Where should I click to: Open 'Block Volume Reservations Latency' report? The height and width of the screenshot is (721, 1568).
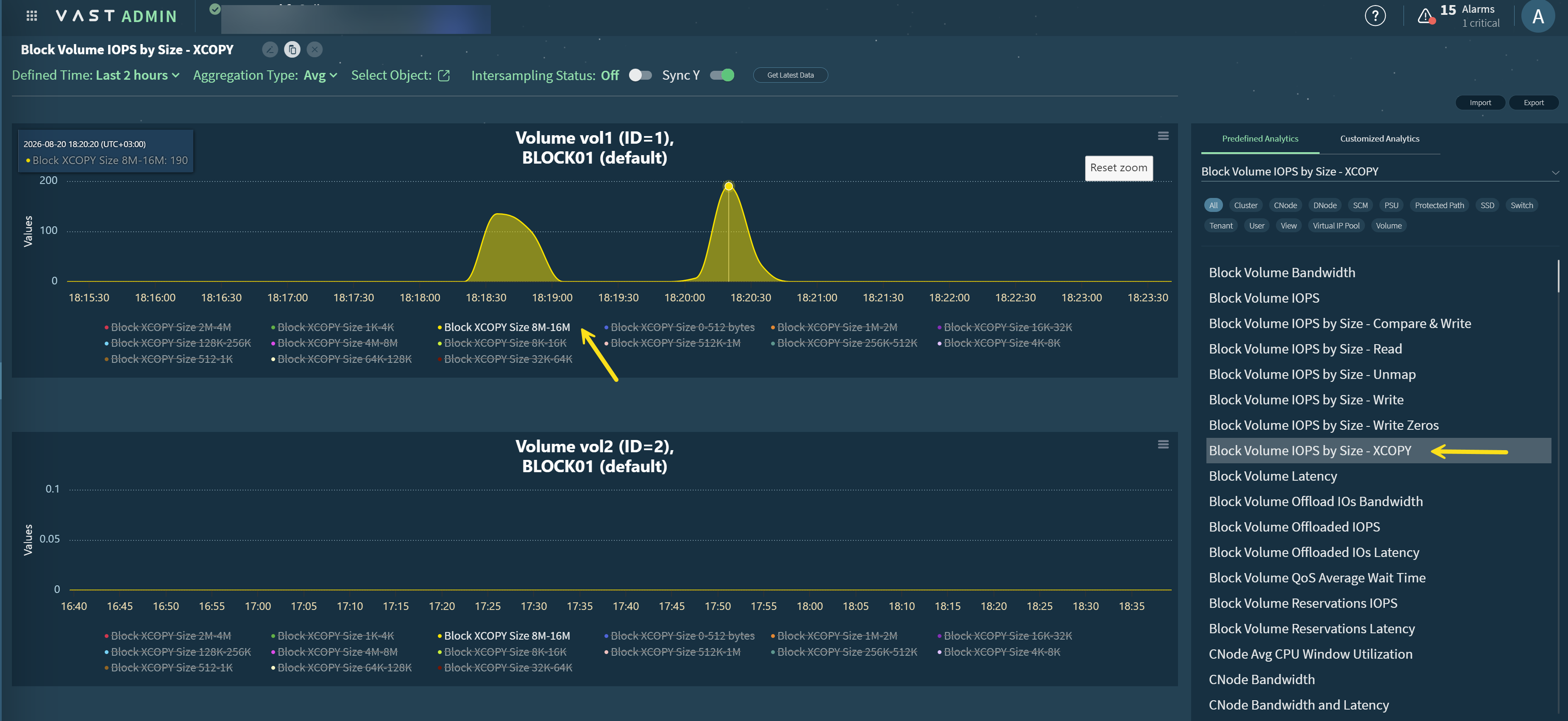(x=1311, y=629)
